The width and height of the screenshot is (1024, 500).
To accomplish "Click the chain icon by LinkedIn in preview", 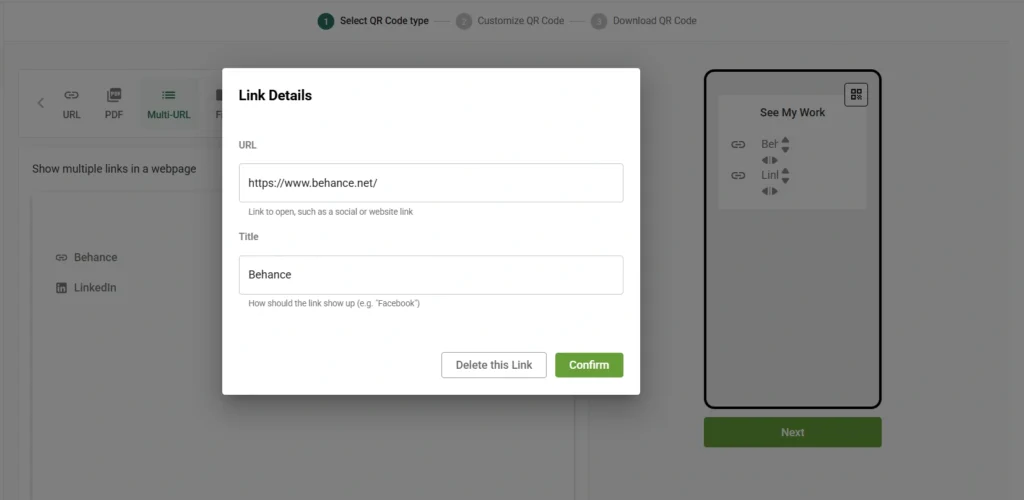I will pos(738,176).
